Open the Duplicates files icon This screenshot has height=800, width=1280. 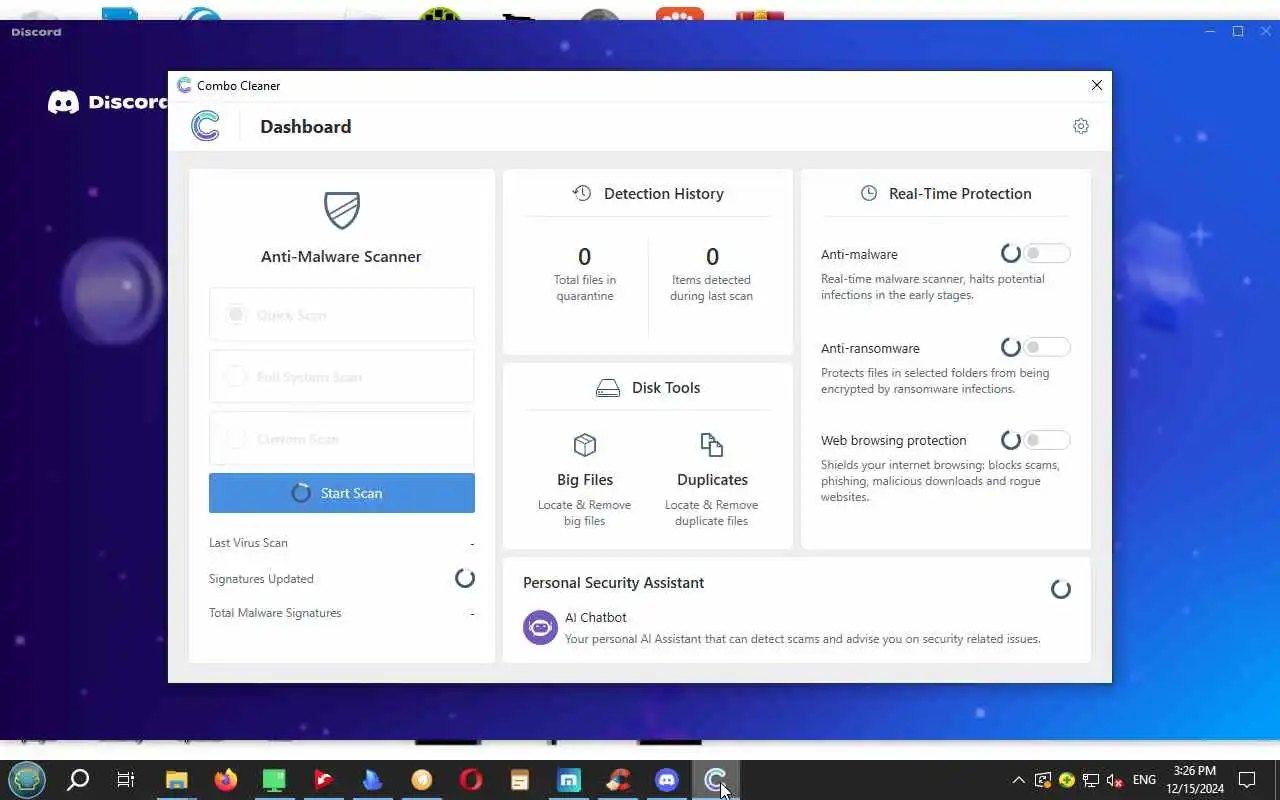[712, 444]
